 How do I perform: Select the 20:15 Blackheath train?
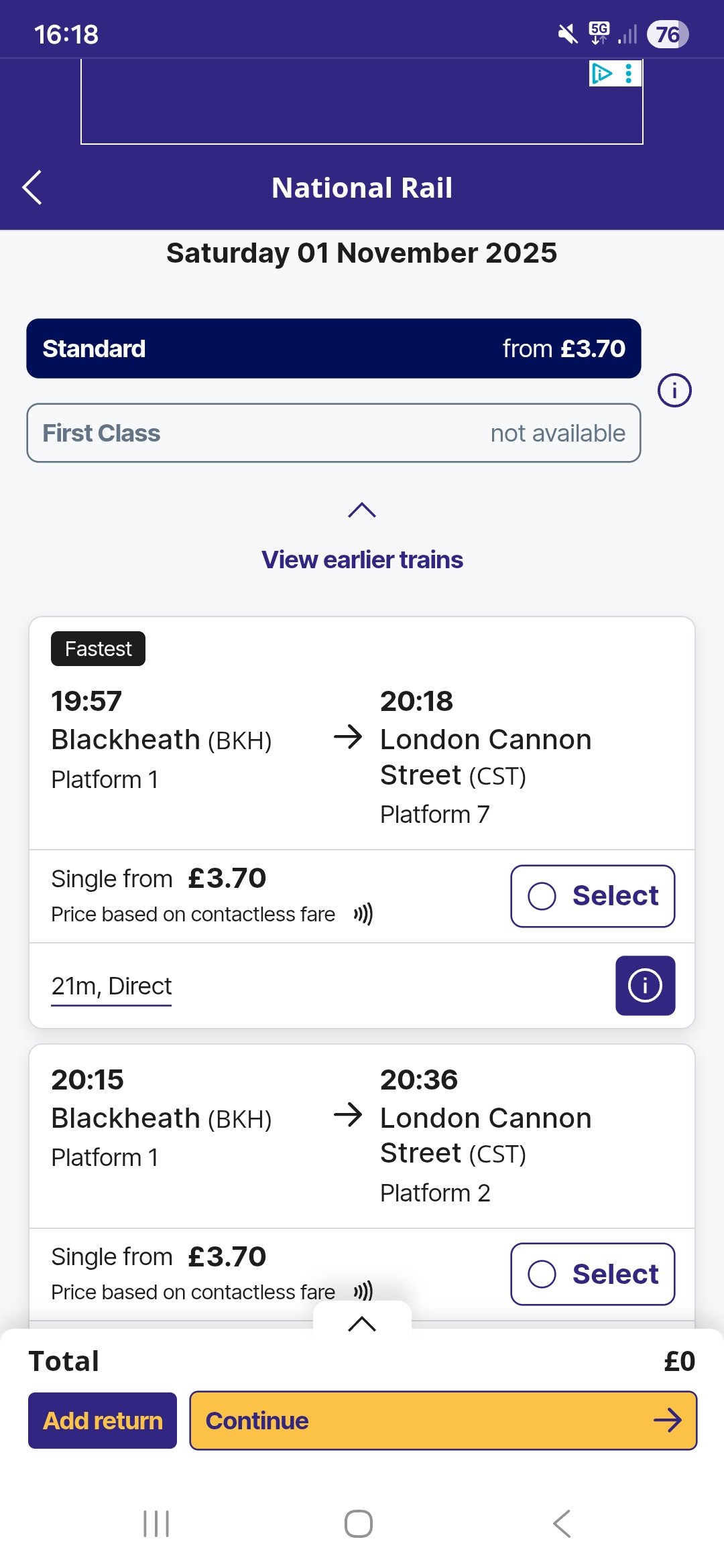(x=593, y=1274)
